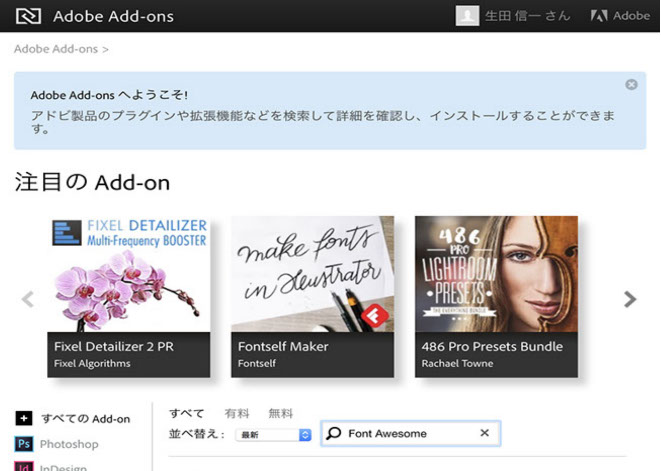This screenshot has width=661, height=471.
Task: Click the Adobe Add-ons header title
Action: coord(113,16)
